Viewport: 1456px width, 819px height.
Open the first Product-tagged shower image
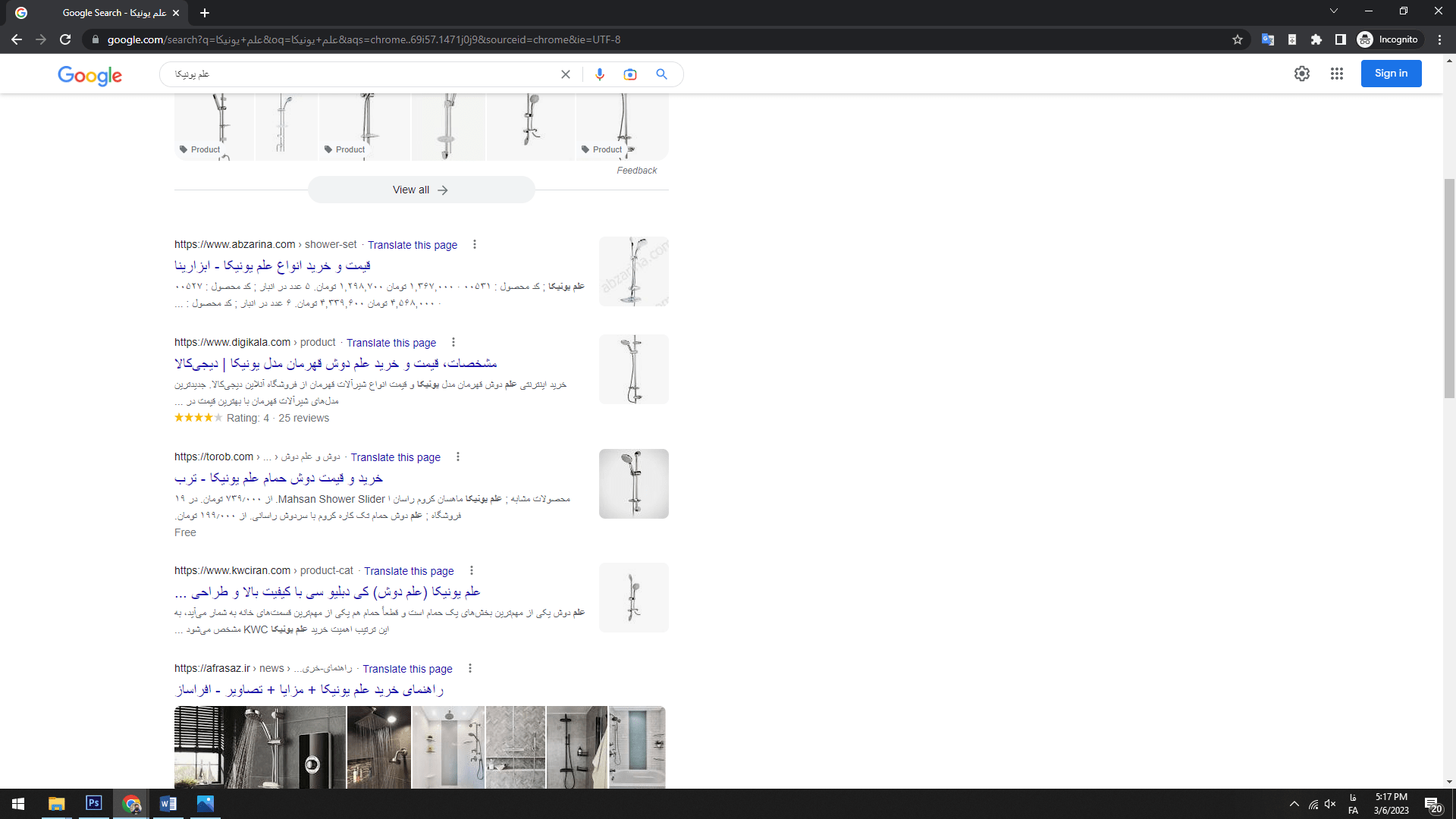(x=215, y=127)
